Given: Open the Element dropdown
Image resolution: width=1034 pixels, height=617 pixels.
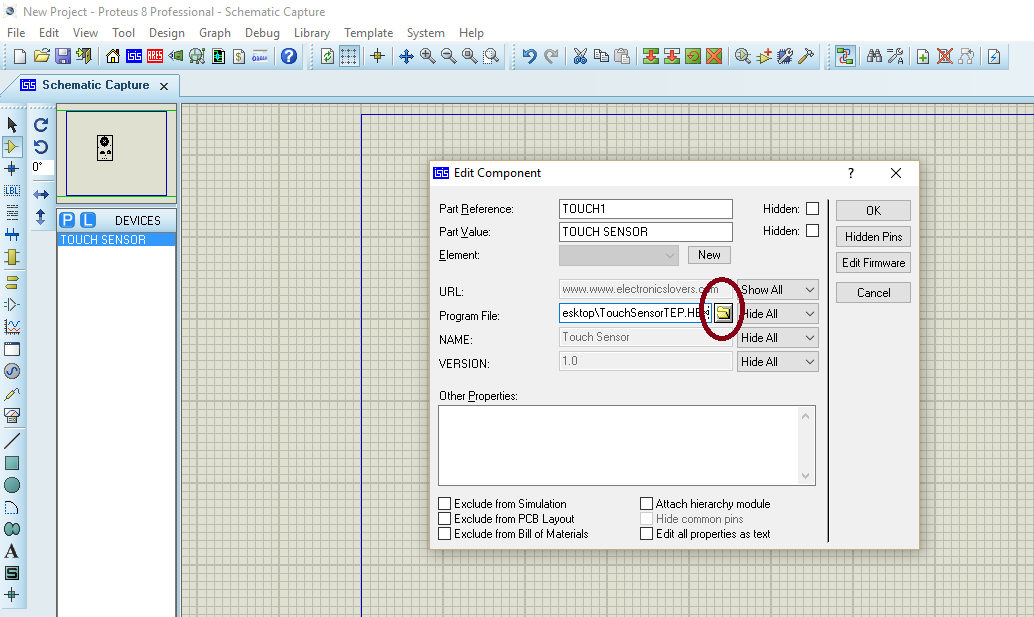Looking at the screenshot, I should coord(619,255).
